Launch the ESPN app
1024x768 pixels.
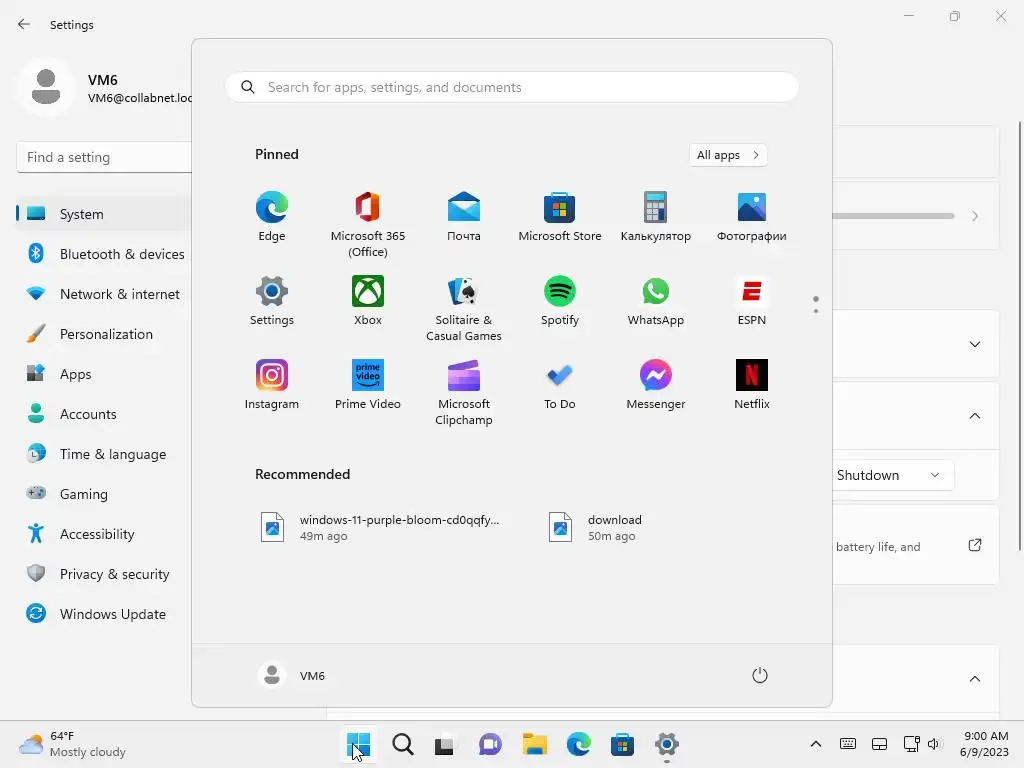pos(752,301)
